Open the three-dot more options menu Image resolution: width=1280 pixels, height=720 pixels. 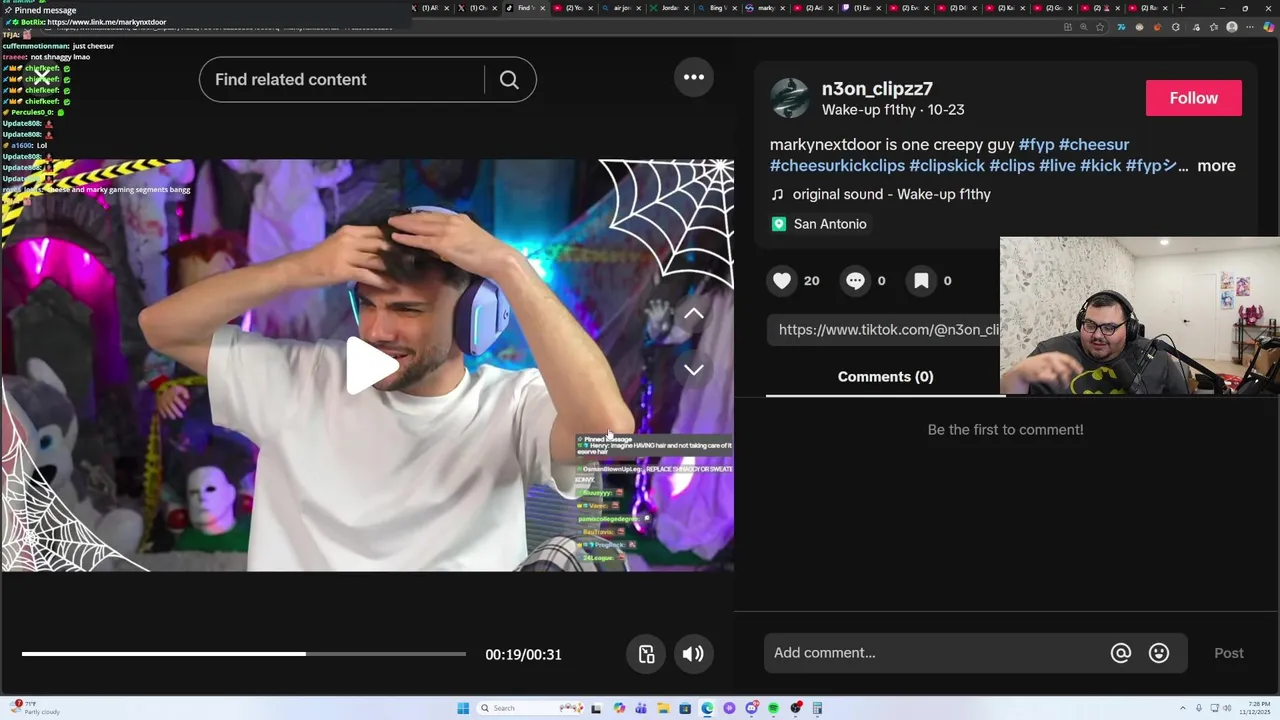pos(694,77)
